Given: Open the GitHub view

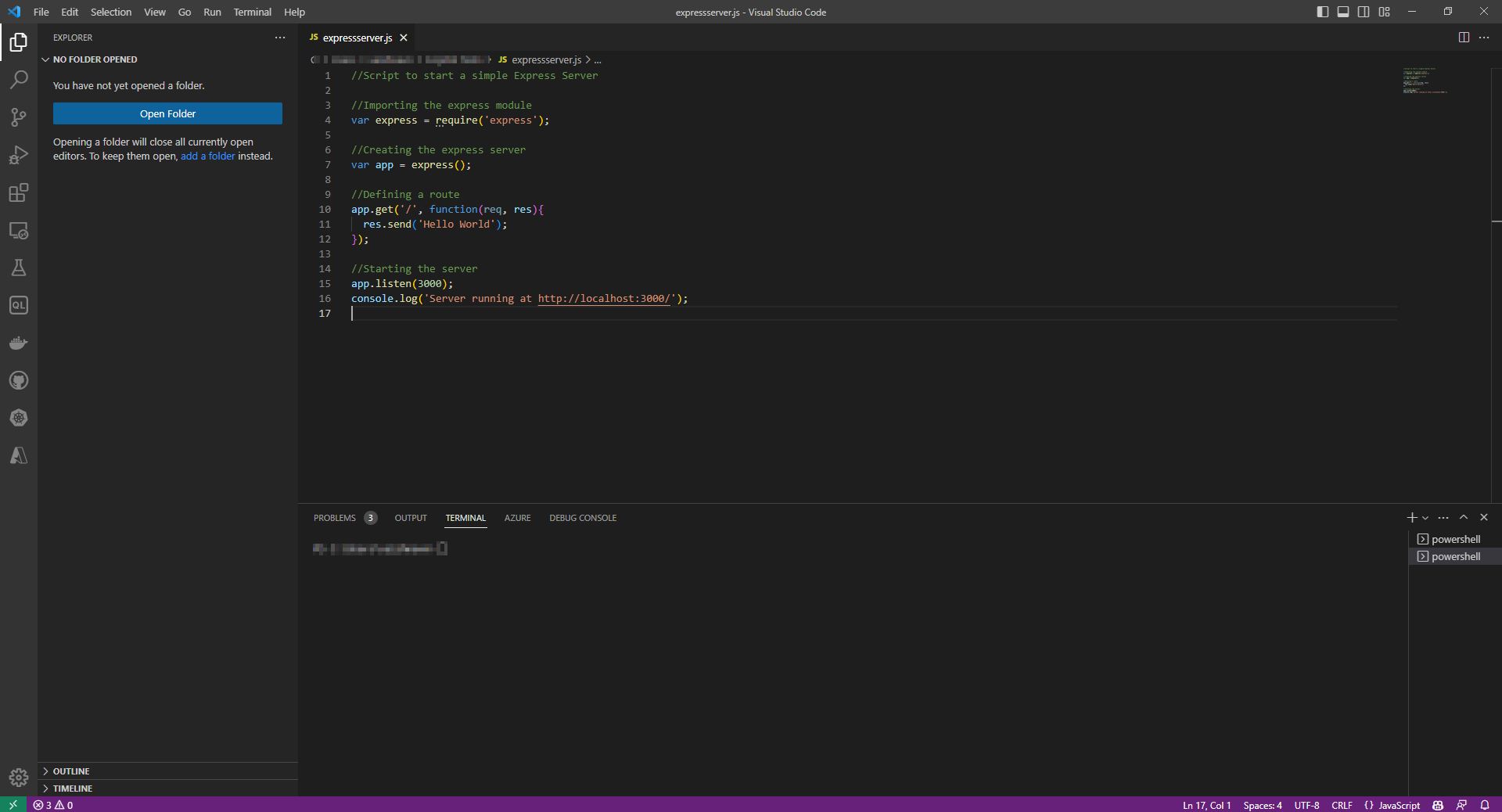Looking at the screenshot, I should (19, 381).
